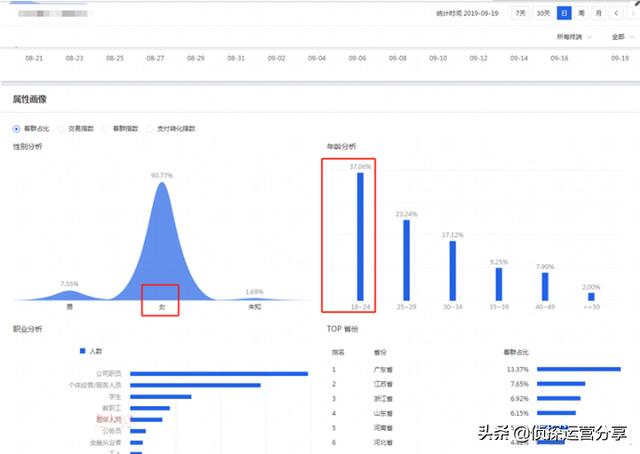The image size is (640, 454).
Task: Select the 客群占比 radio button
Action: [17, 129]
